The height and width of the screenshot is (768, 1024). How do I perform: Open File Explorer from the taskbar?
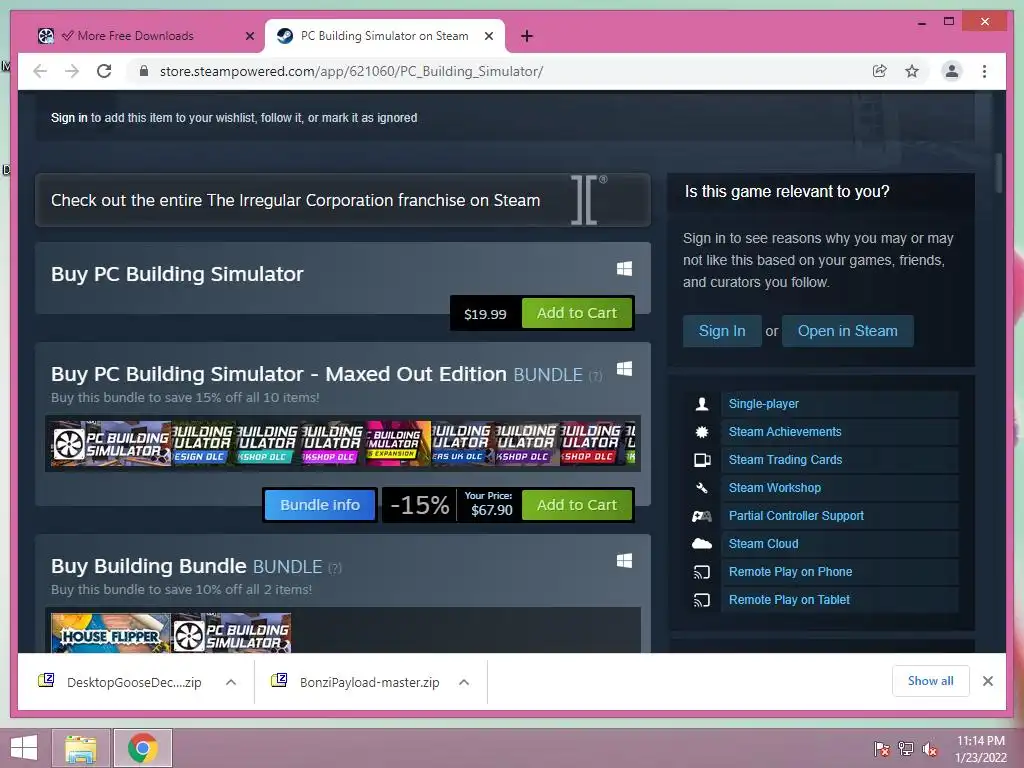[x=81, y=748]
